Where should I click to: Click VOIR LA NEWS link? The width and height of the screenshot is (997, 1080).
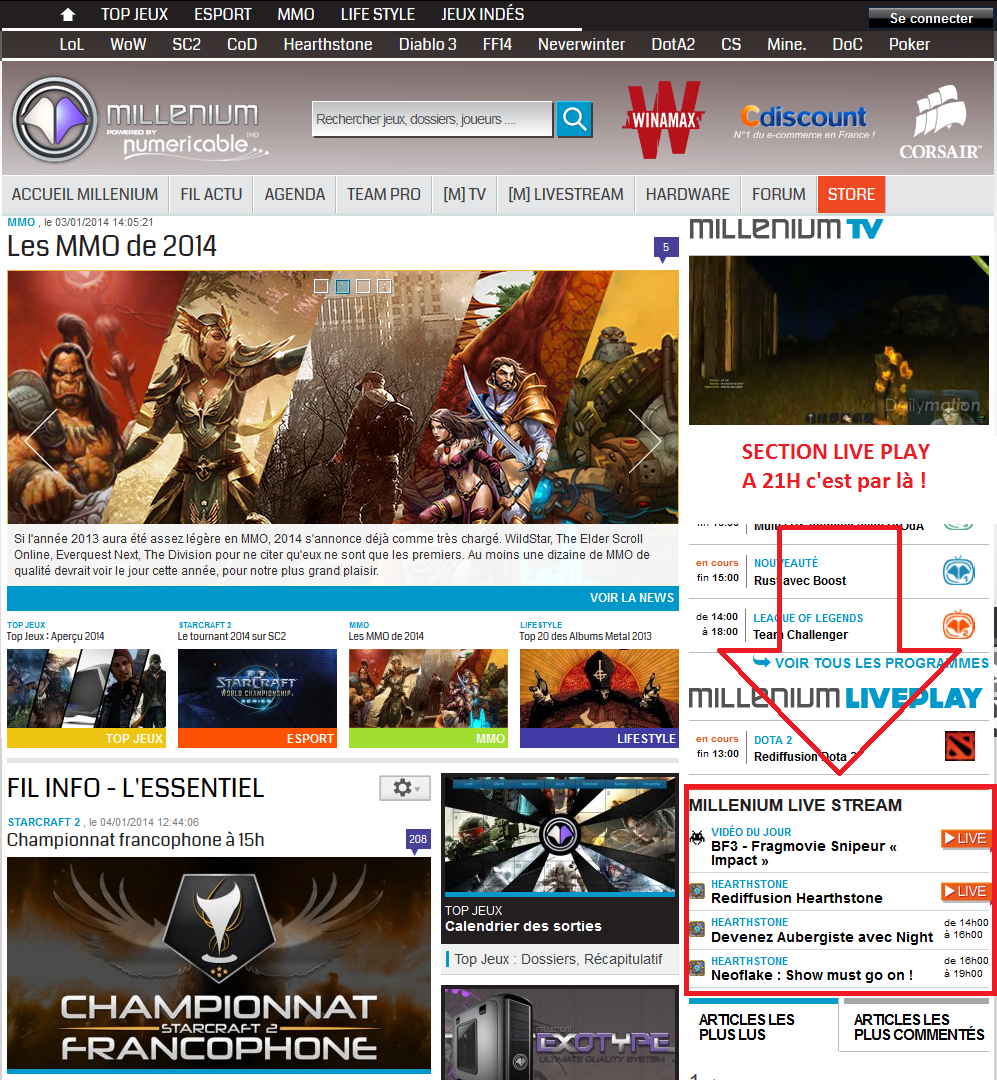(x=632, y=598)
